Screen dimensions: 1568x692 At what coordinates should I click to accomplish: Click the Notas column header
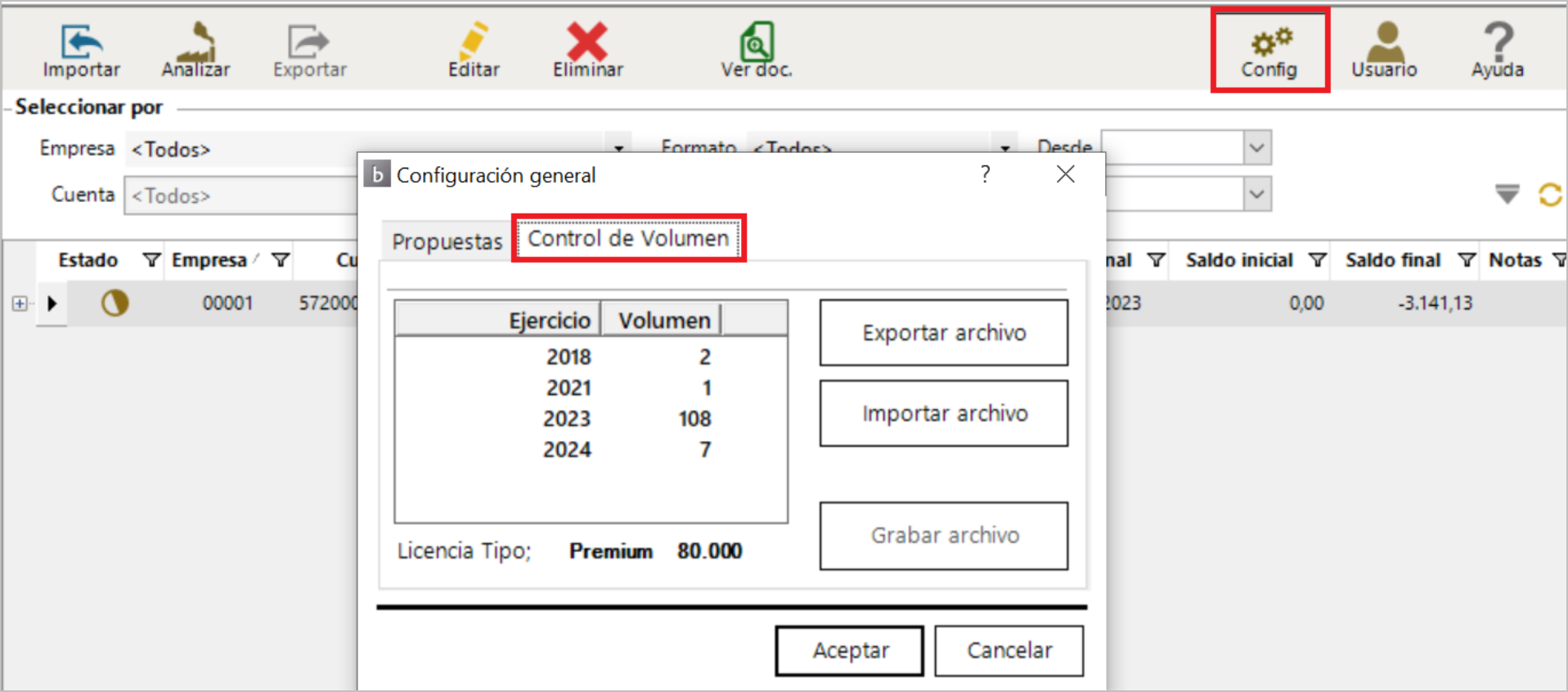click(1515, 260)
